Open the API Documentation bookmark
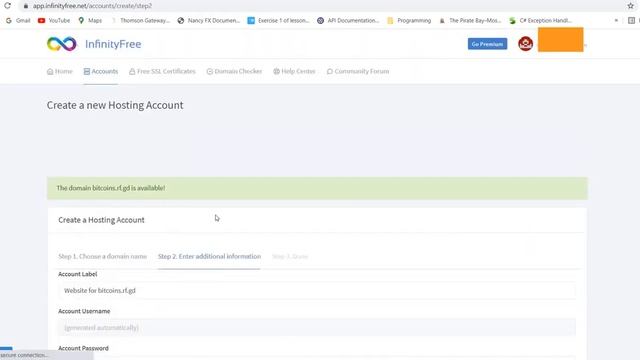 tap(348, 20)
